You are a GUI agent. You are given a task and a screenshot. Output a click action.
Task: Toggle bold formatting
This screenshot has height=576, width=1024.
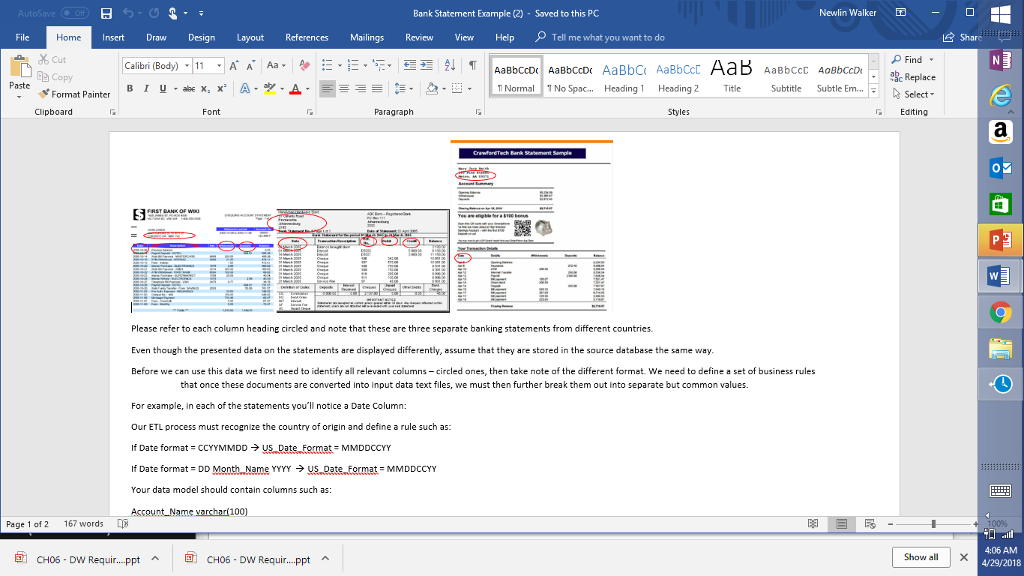(130, 88)
